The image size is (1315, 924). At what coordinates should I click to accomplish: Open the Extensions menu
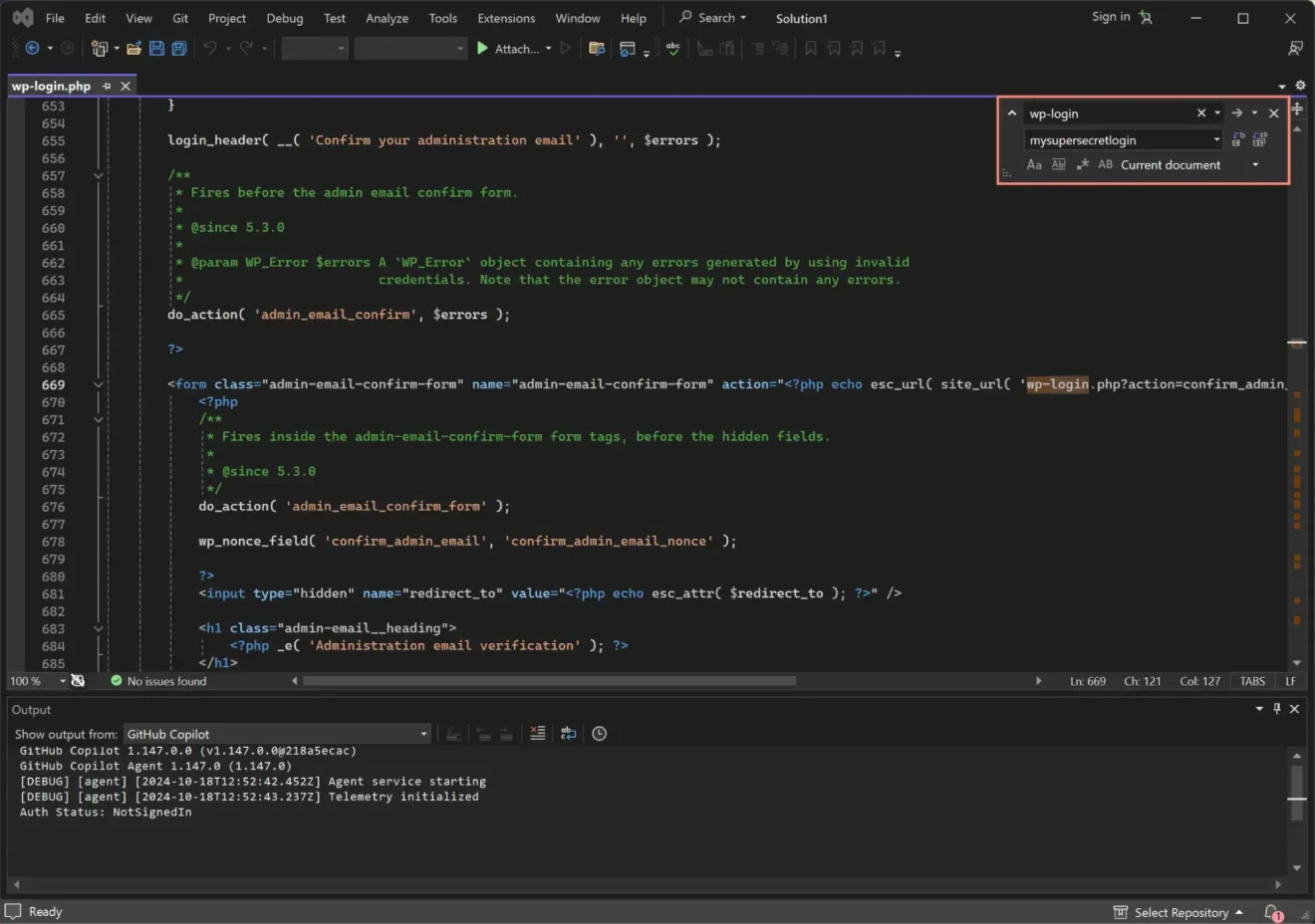(x=506, y=18)
